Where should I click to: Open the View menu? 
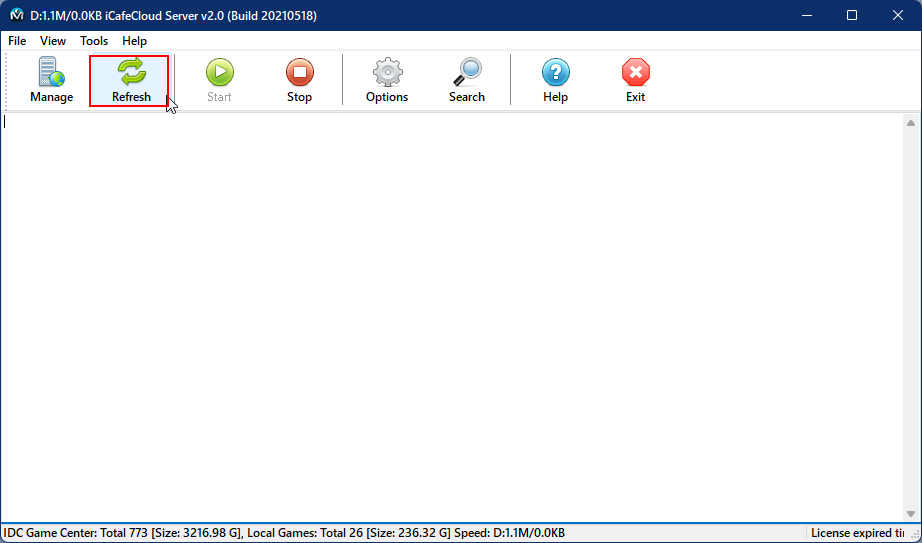53,41
